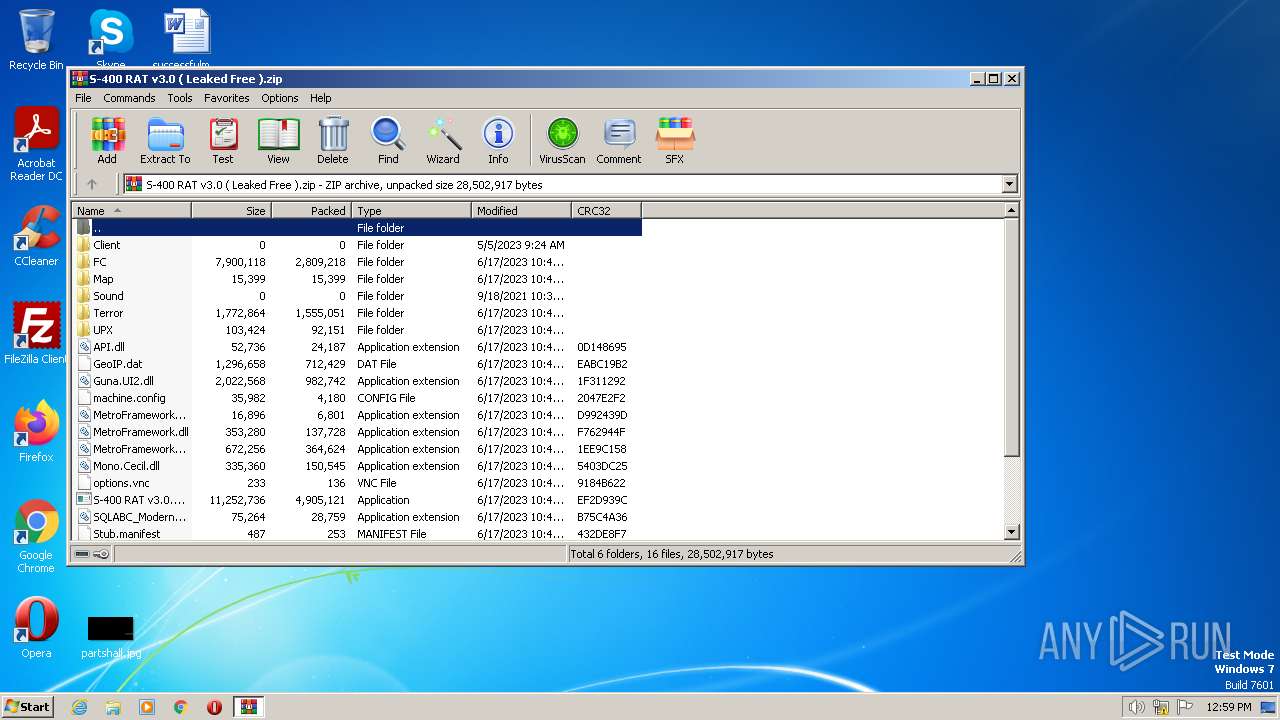Open CCleaner desktop shortcut

pos(36,236)
